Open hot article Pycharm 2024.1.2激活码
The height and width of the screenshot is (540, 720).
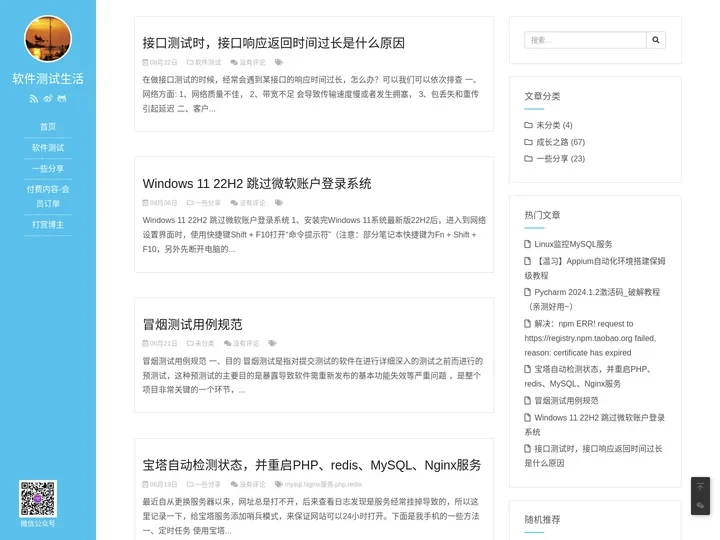(x=592, y=299)
